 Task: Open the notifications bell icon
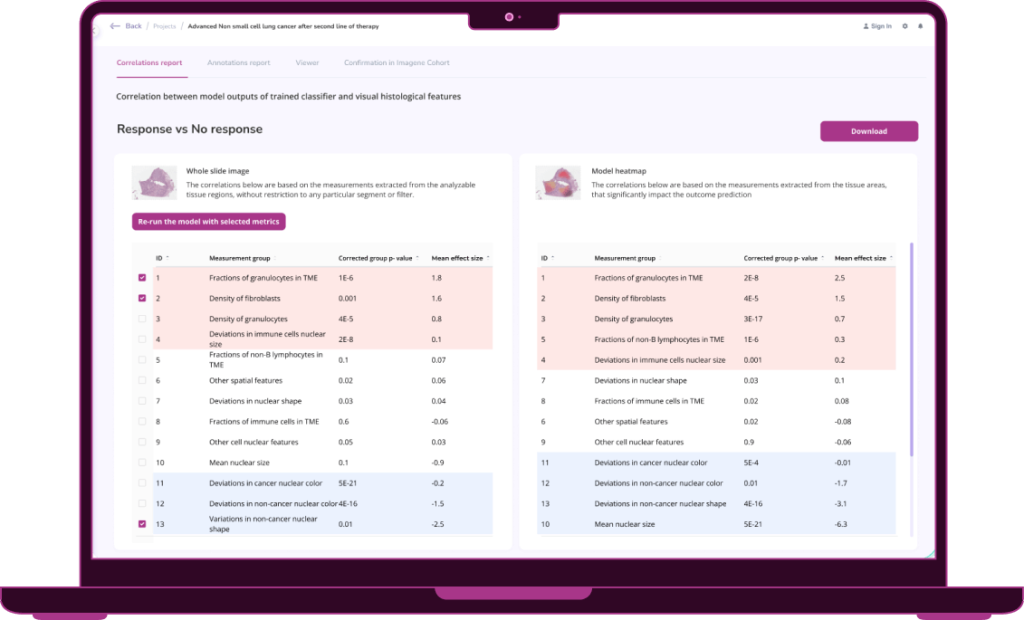click(x=920, y=26)
